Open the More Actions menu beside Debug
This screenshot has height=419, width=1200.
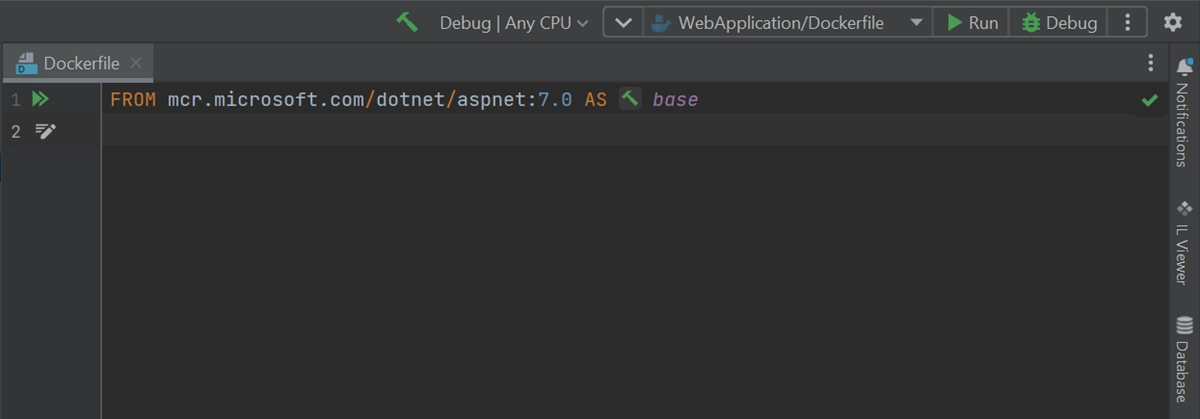[x=1128, y=22]
